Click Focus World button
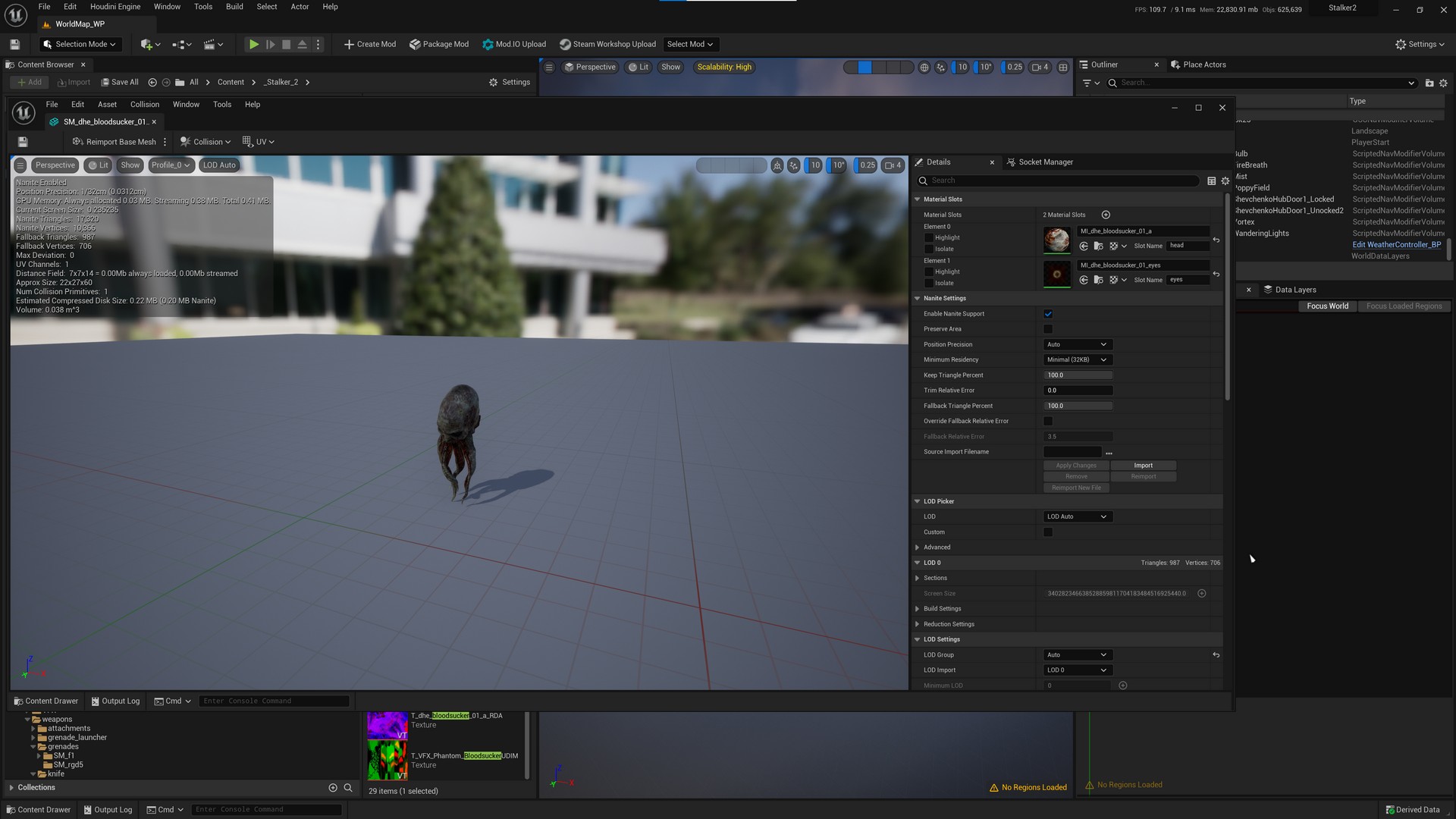The image size is (1456, 819). pos(1328,306)
